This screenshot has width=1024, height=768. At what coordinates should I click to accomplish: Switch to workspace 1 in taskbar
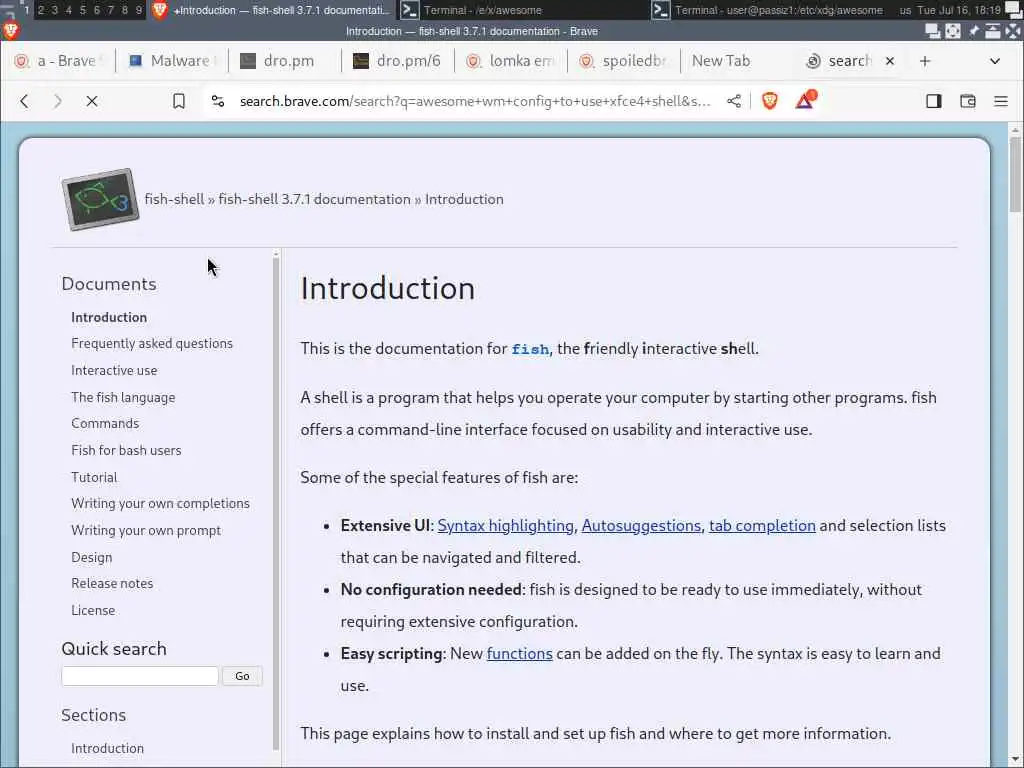[27, 10]
